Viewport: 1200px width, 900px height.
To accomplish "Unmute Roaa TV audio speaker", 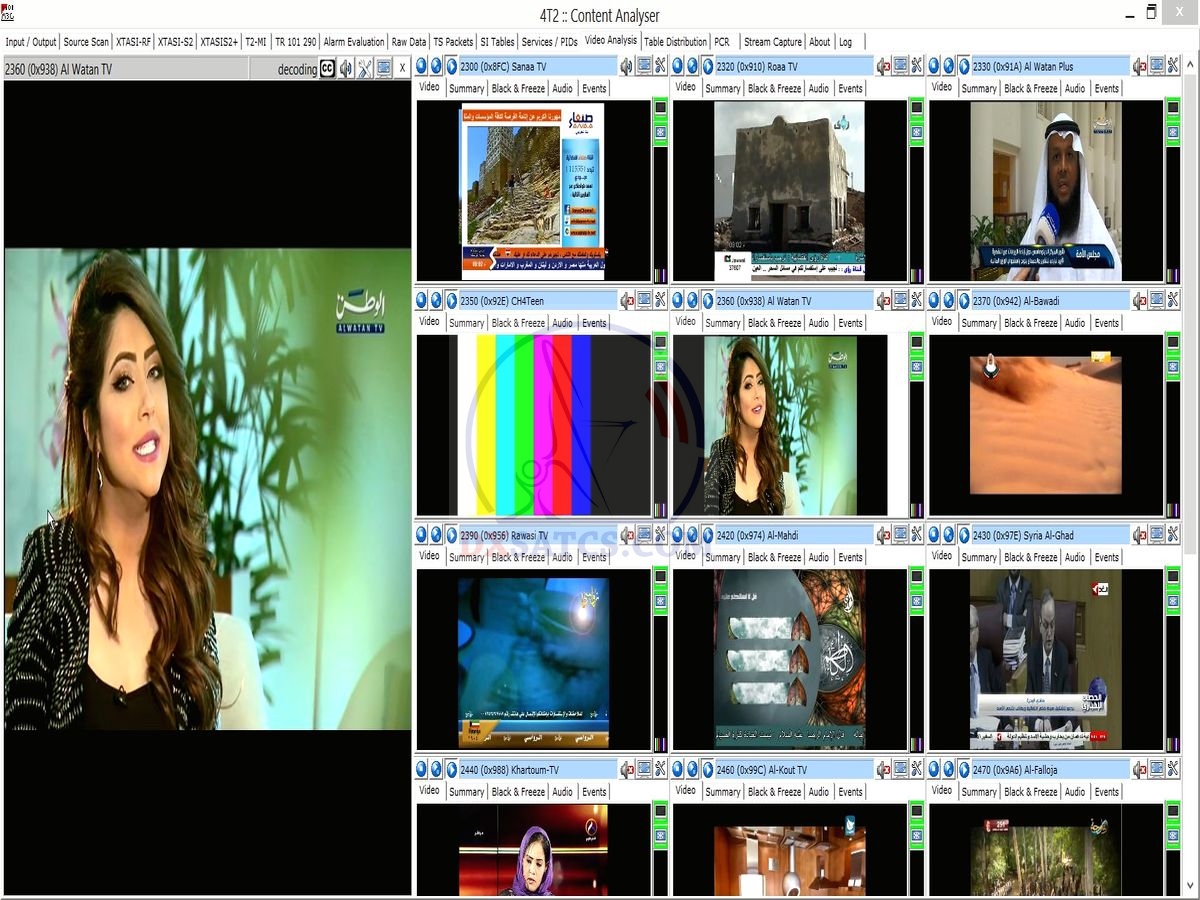I will pos(883,66).
